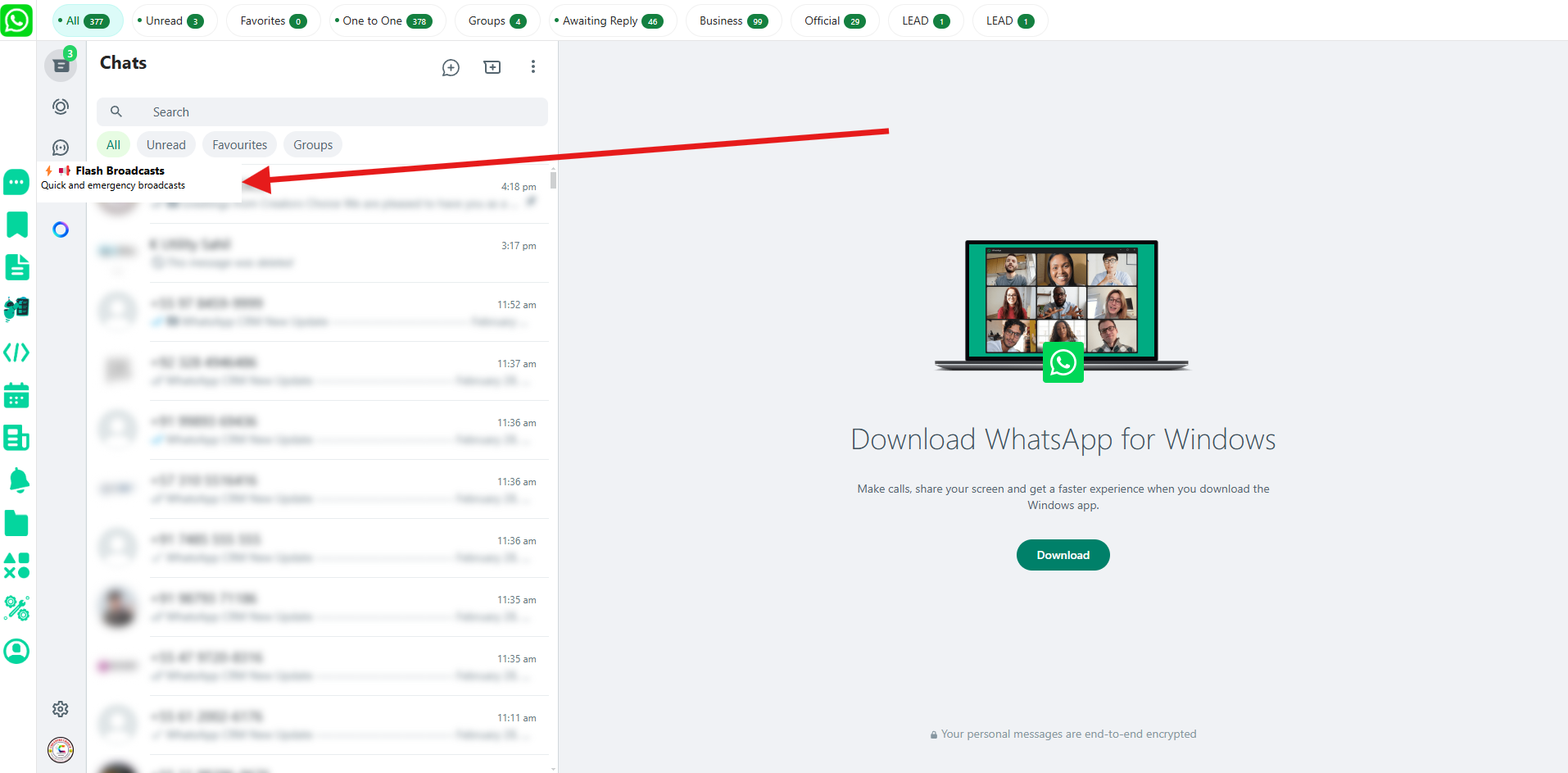Switch to the Business tab

coord(732,21)
